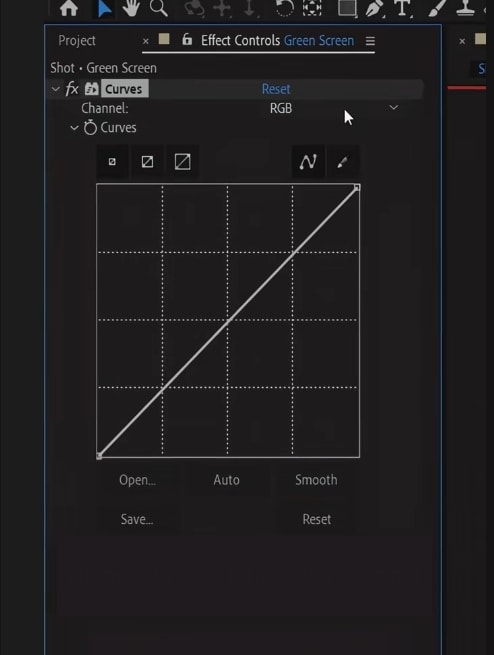Select the Curves effect name label

click(x=124, y=89)
